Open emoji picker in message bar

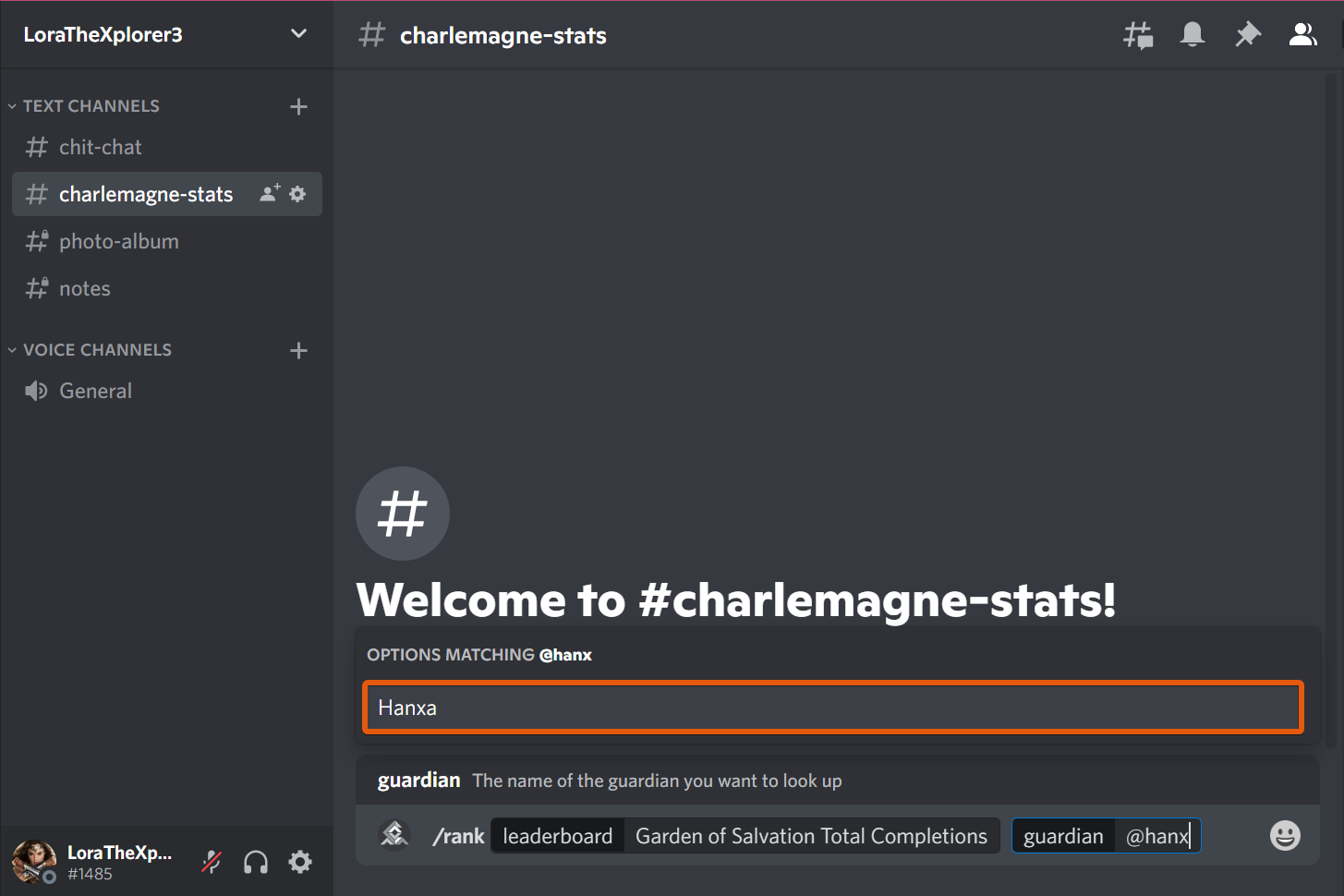point(1285,836)
